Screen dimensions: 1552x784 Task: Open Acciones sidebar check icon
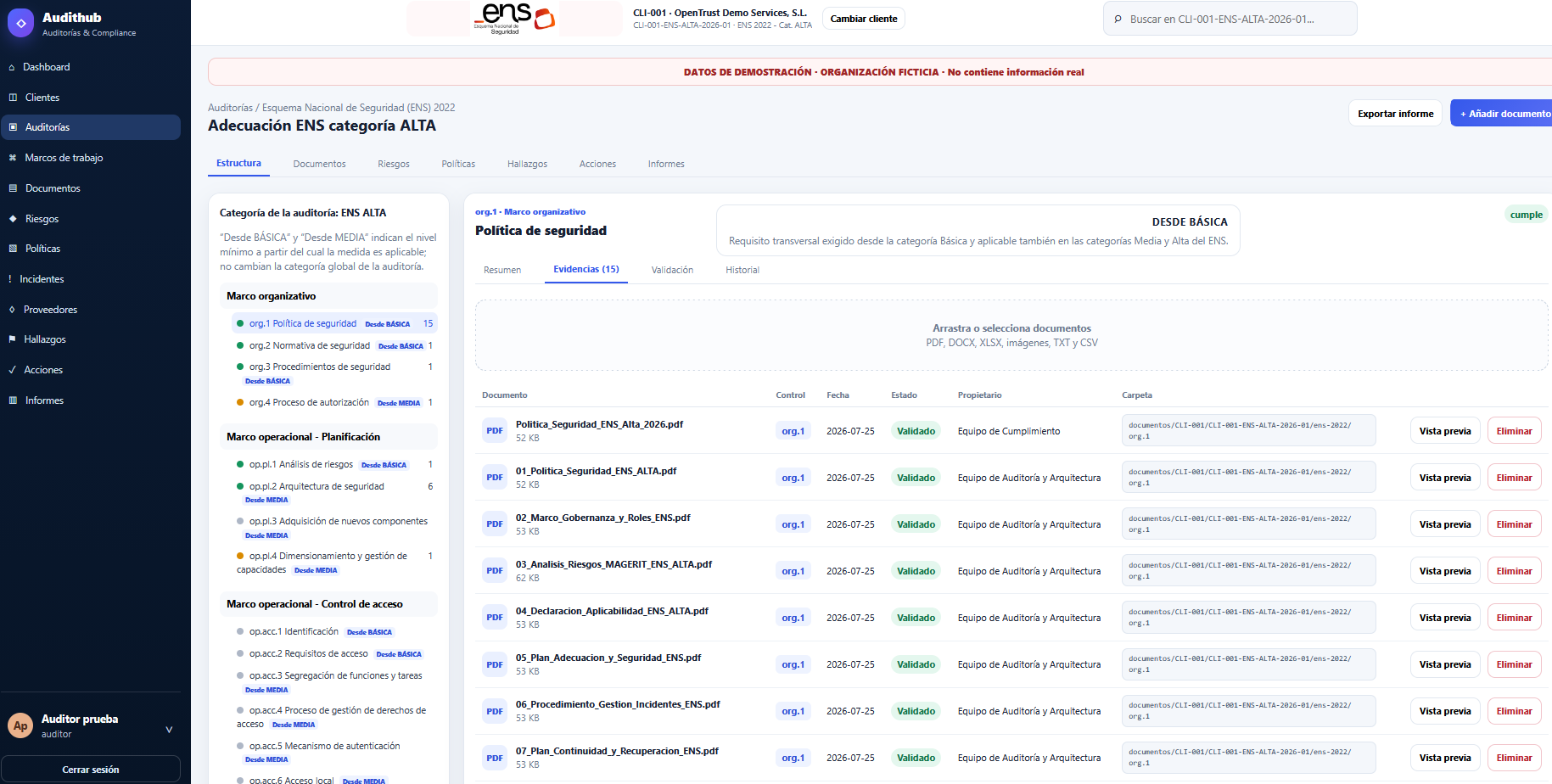pyautogui.click(x=12, y=370)
